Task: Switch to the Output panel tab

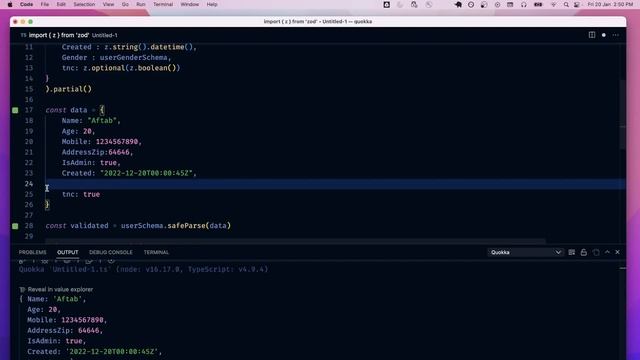Action: (67, 252)
